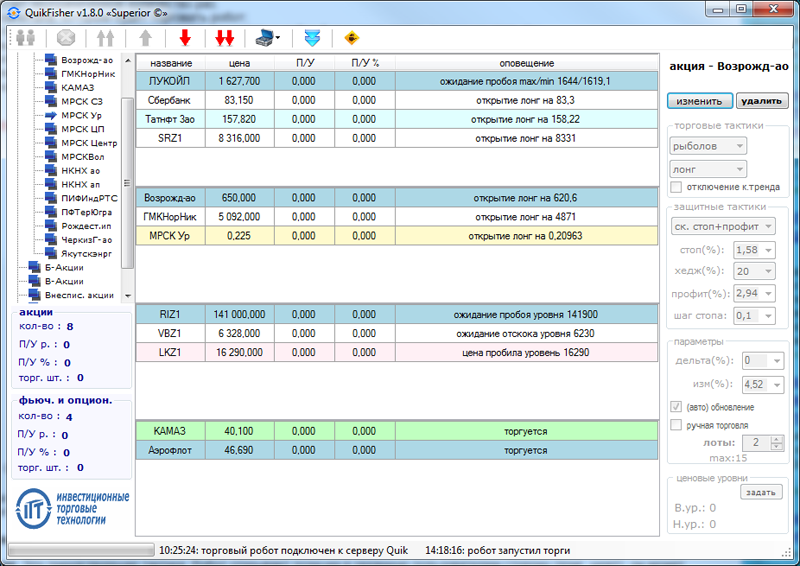Select МРСК Ур arrow tree item
Screen dimensions: 800x566
tap(81, 115)
